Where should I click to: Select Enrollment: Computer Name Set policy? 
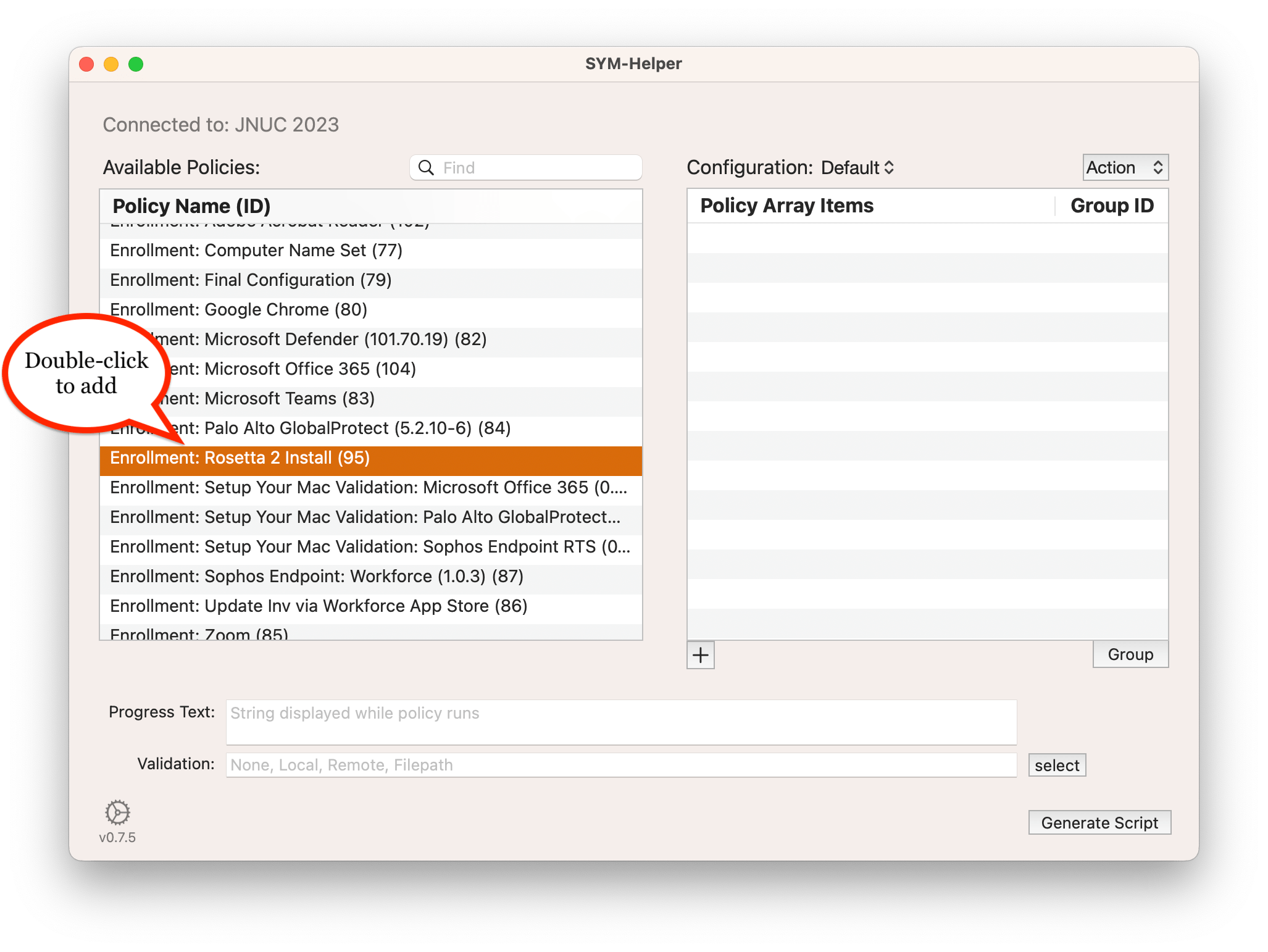tap(256, 250)
